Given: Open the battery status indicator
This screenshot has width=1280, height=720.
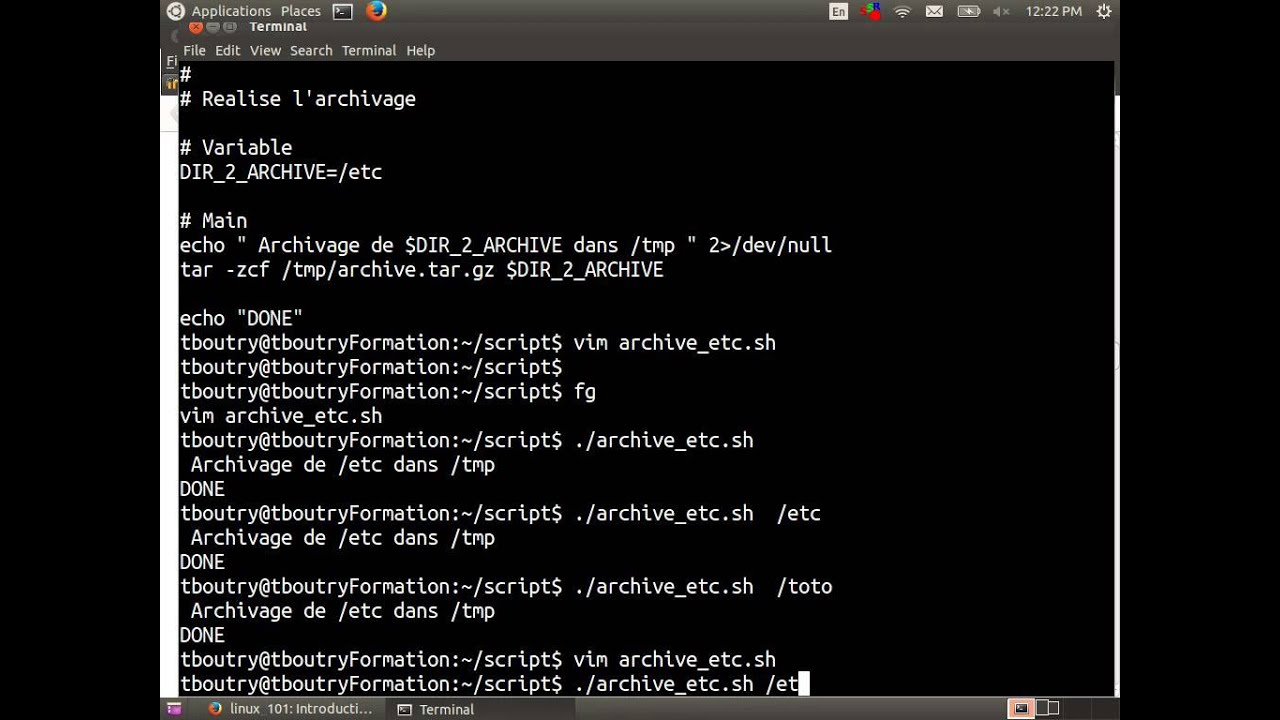Looking at the screenshot, I should 968,11.
